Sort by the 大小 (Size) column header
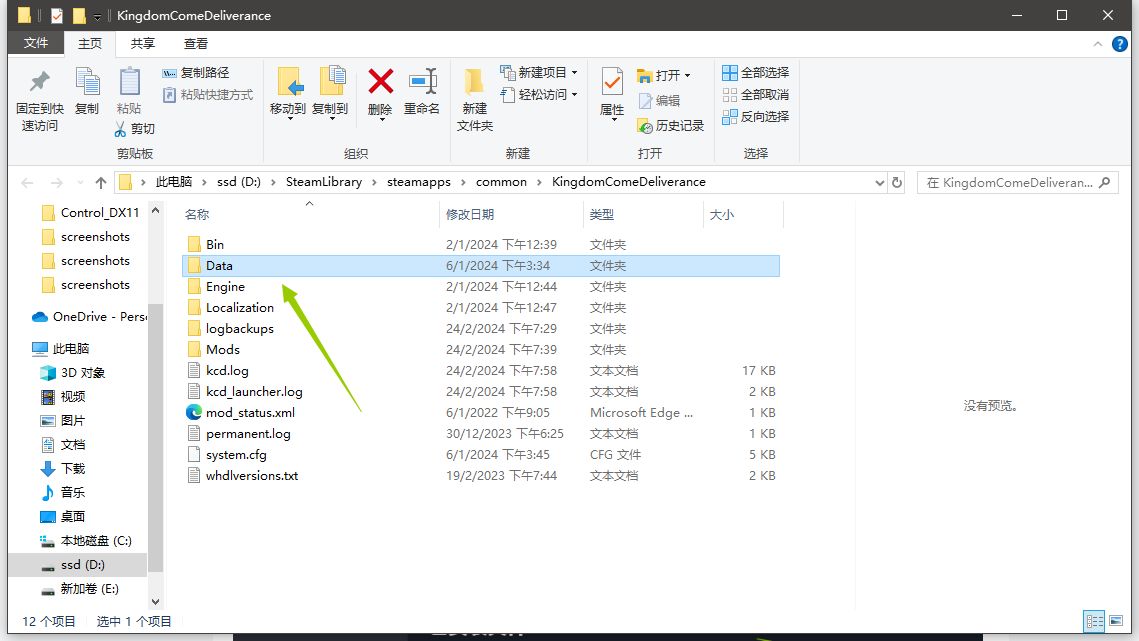The height and width of the screenshot is (641, 1139). tap(721, 214)
